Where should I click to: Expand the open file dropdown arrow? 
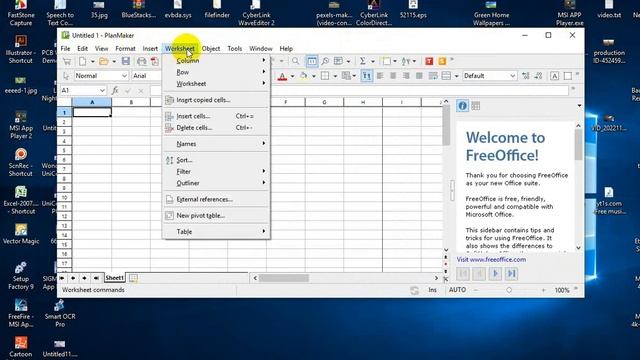[114, 62]
